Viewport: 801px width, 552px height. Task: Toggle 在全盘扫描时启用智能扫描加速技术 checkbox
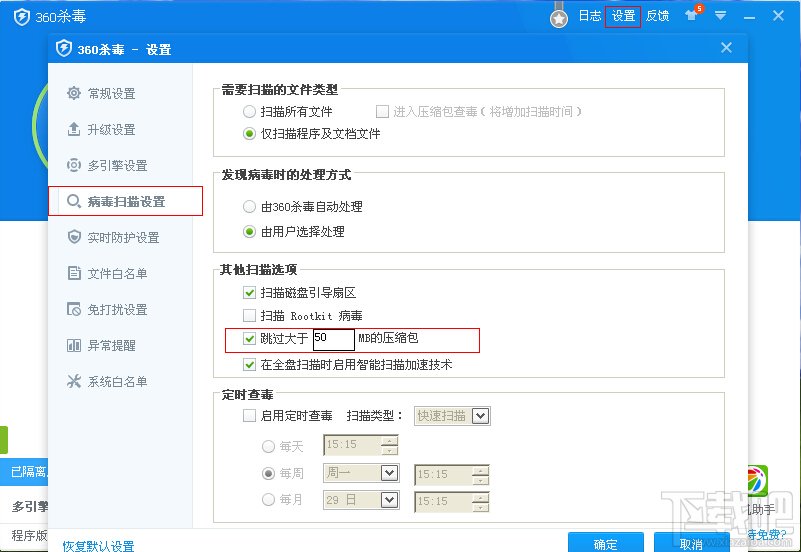click(249, 365)
